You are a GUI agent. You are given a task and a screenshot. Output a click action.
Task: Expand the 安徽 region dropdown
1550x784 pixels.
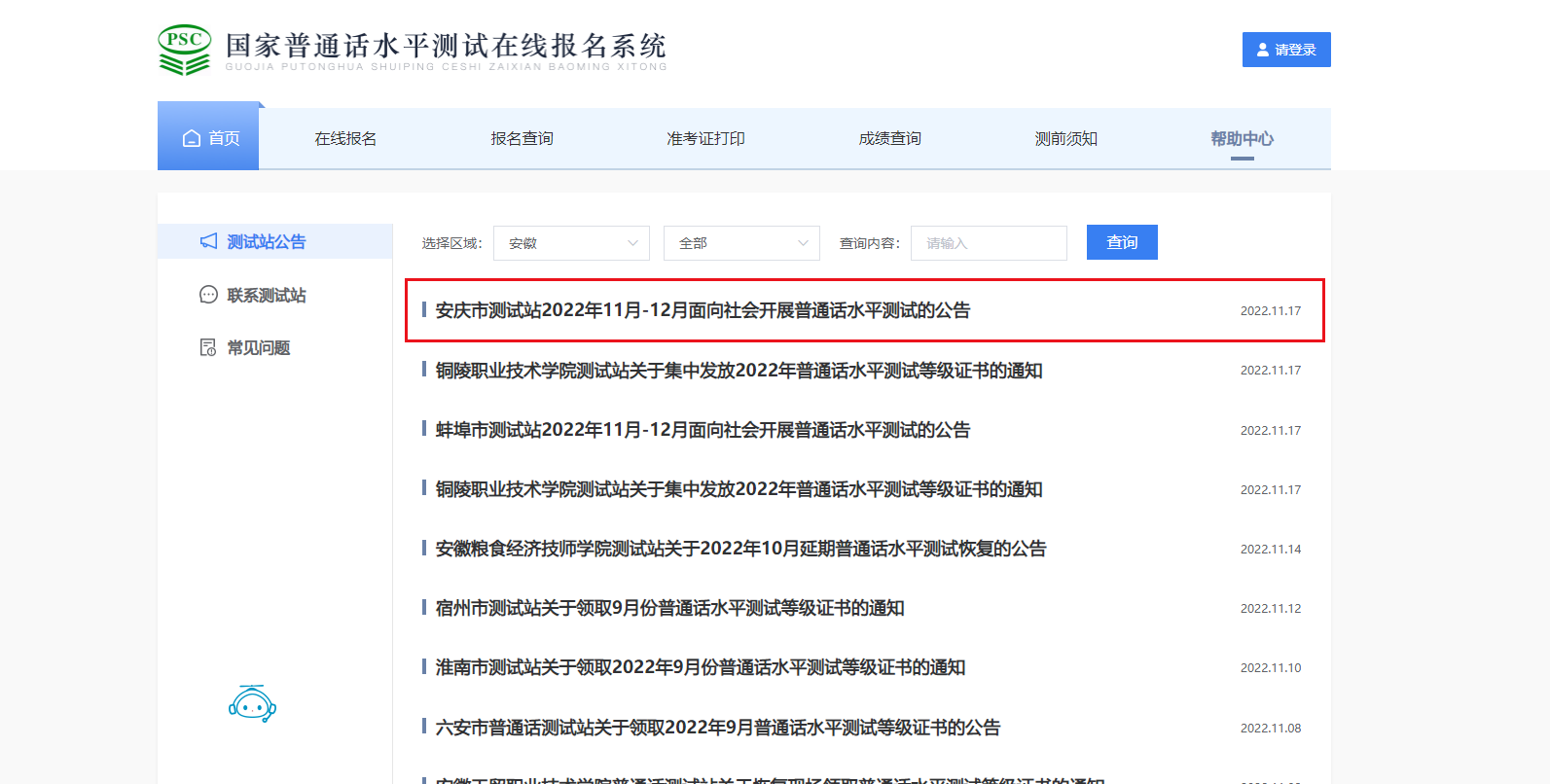point(571,243)
